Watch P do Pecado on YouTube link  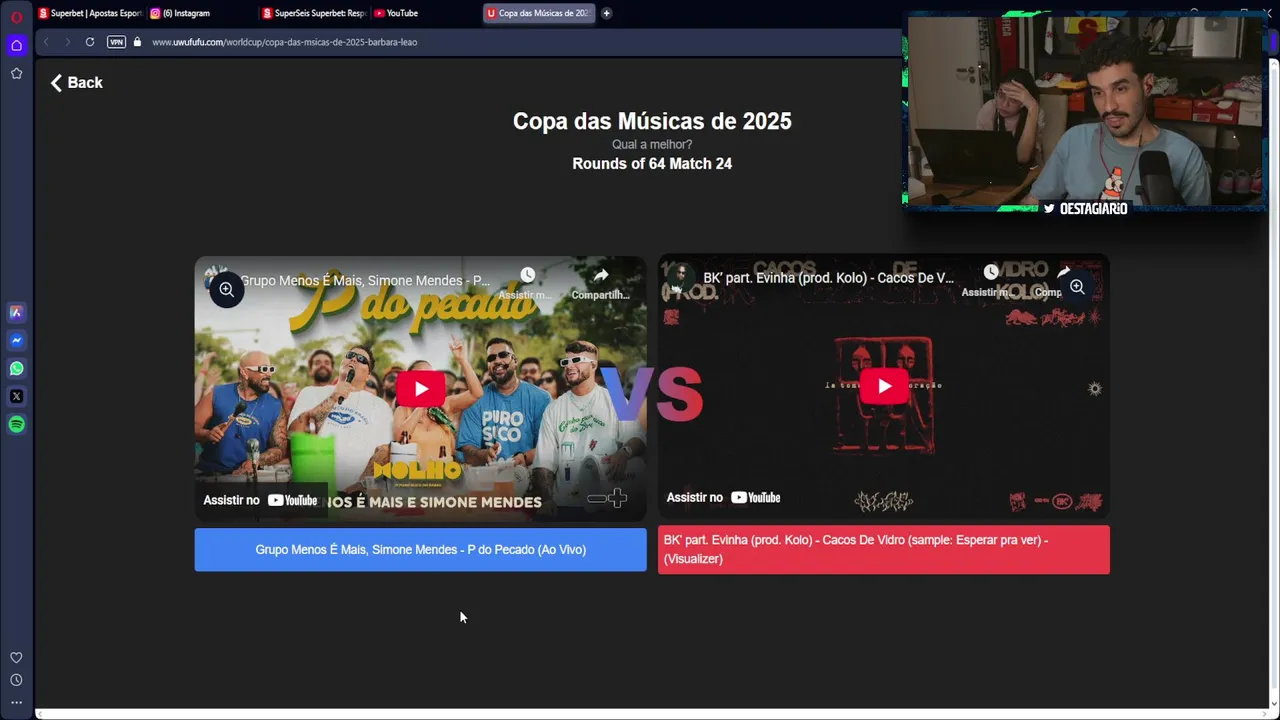[261, 500]
